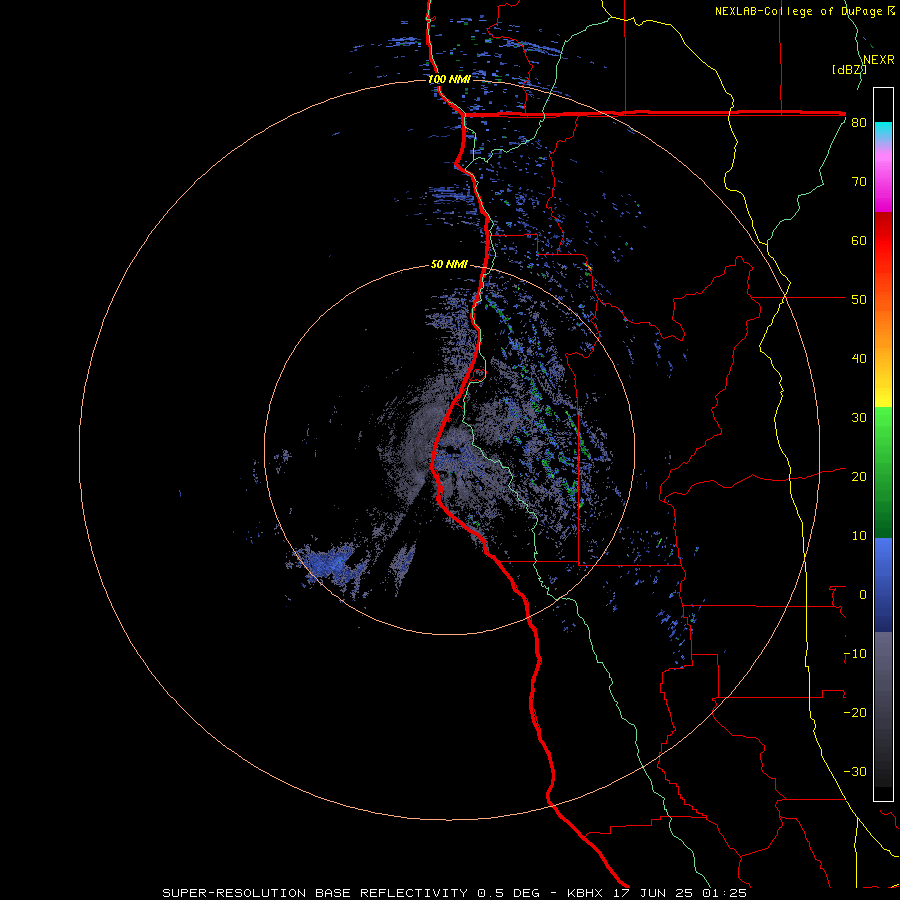The width and height of the screenshot is (900, 900).
Task: Click the 30 value on dBZ scale
Action: [x=859, y=418]
